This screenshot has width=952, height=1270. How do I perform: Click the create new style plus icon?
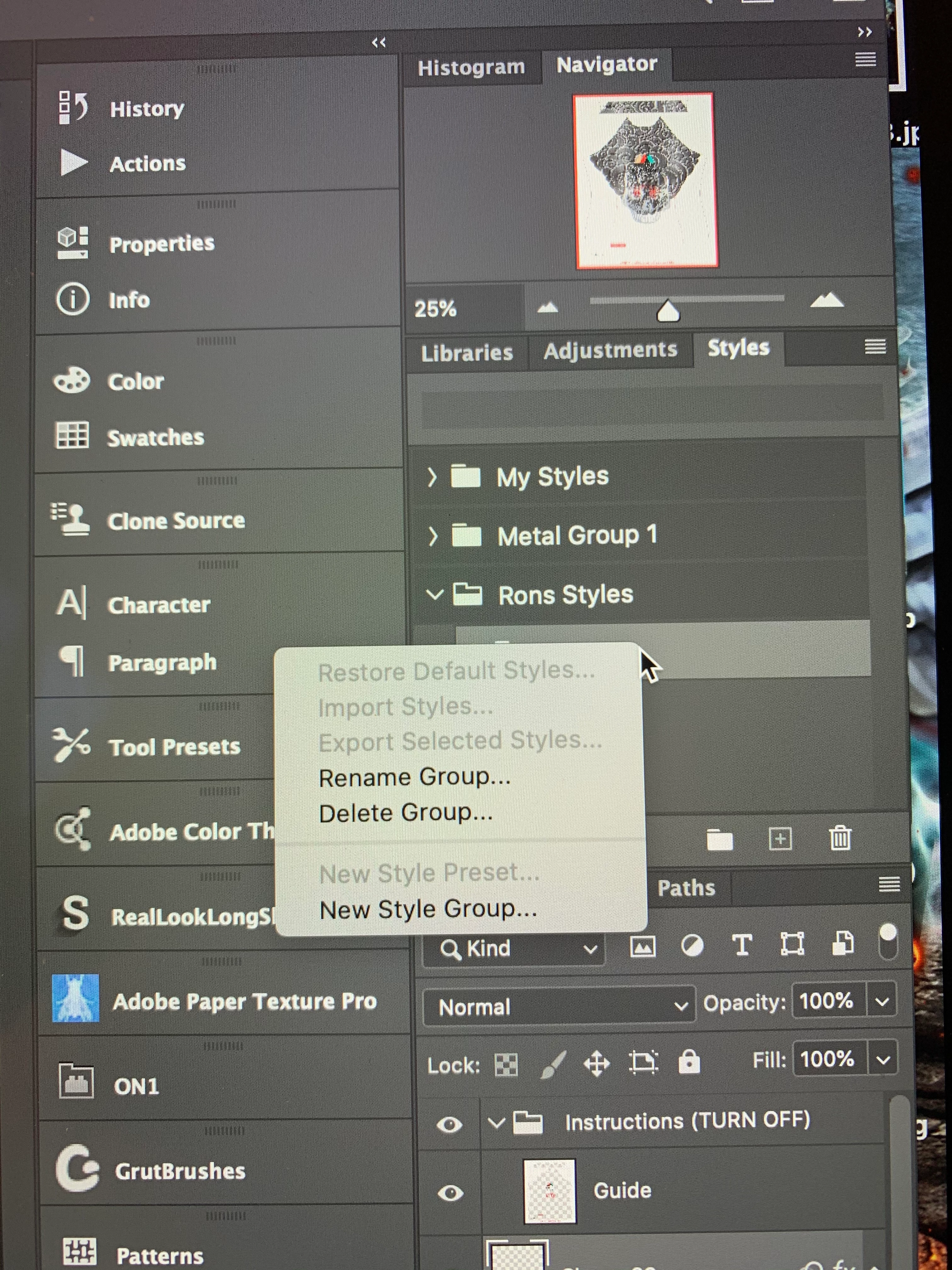pos(780,839)
